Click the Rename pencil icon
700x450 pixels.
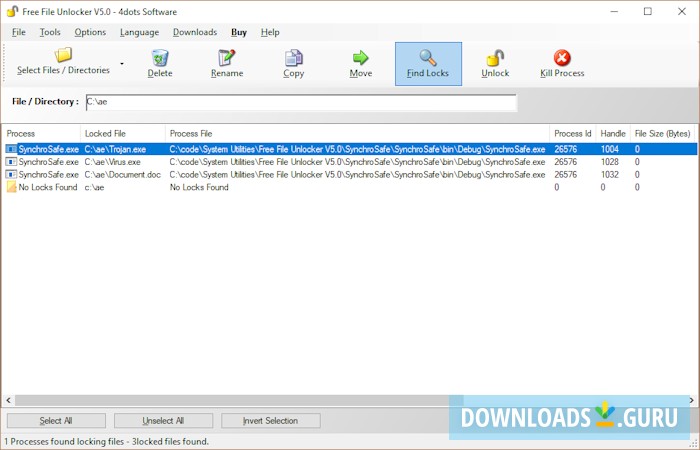227,58
